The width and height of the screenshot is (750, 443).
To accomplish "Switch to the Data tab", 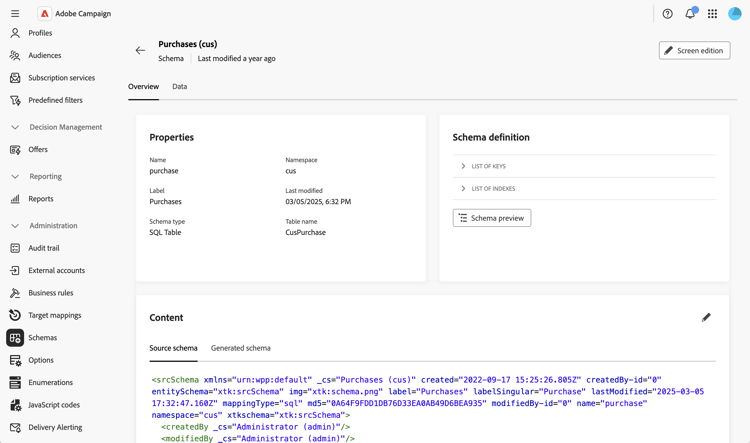I will tap(179, 87).
